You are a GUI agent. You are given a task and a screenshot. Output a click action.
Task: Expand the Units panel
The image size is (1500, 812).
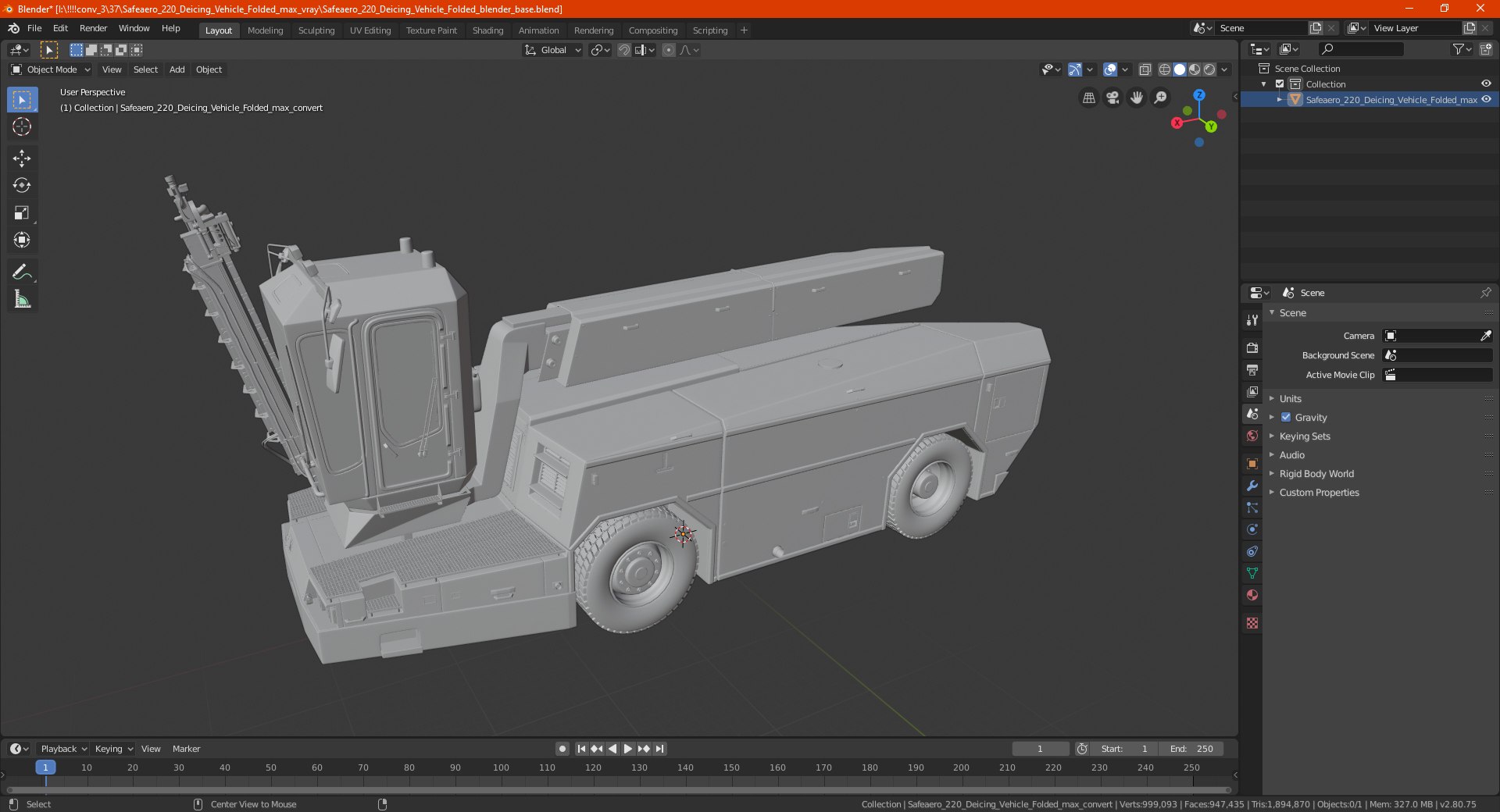click(1290, 399)
